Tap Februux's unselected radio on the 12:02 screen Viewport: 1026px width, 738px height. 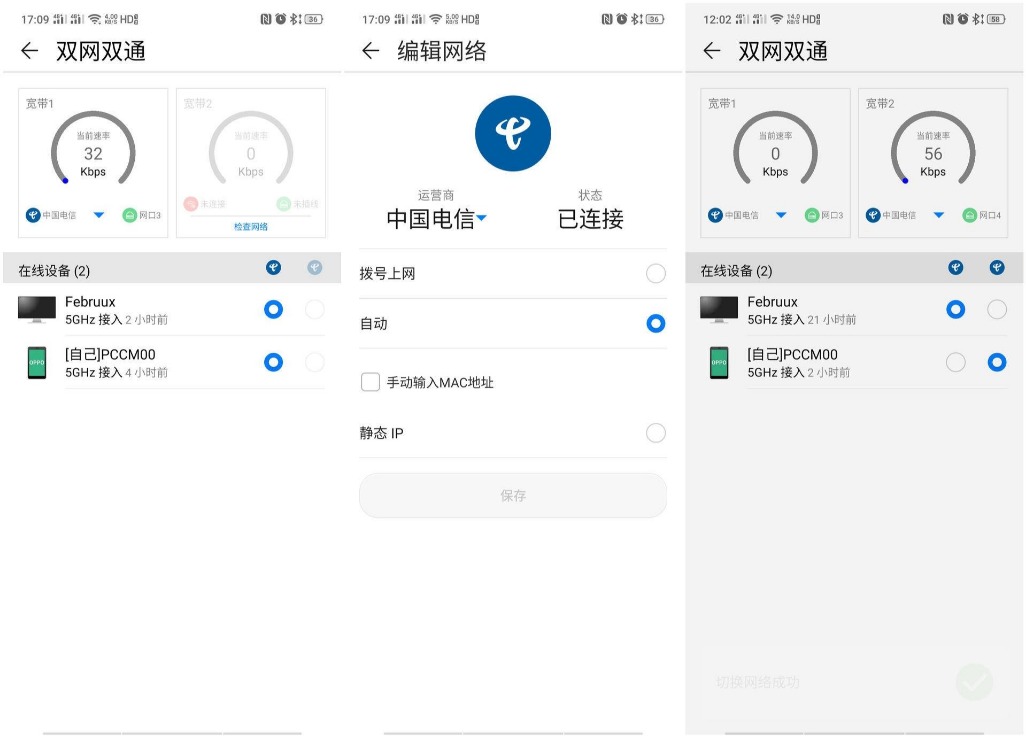(x=997, y=309)
